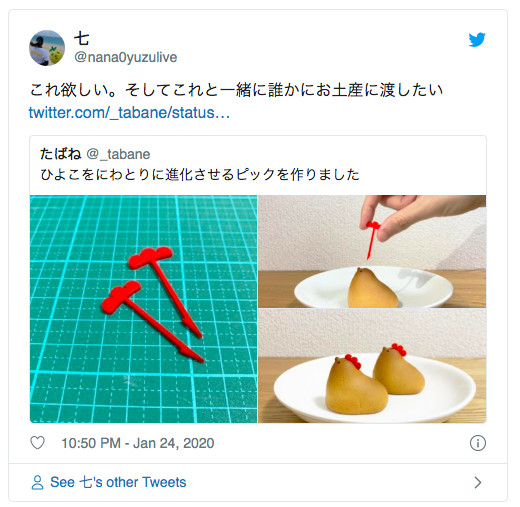
Task: Open the quoted tweet card header area
Action: coord(258,165)
